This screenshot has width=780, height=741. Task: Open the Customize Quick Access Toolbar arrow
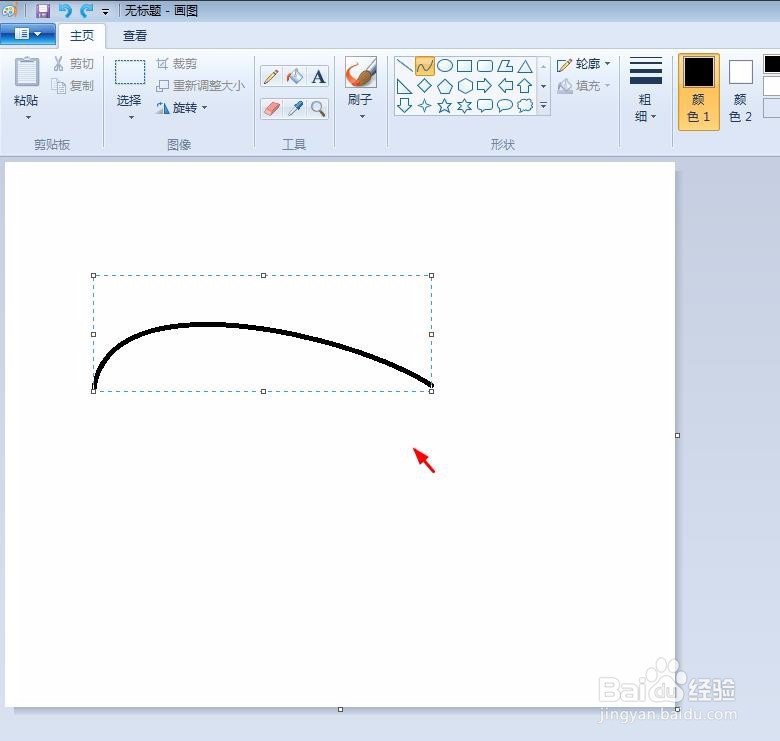click(105, 11)
